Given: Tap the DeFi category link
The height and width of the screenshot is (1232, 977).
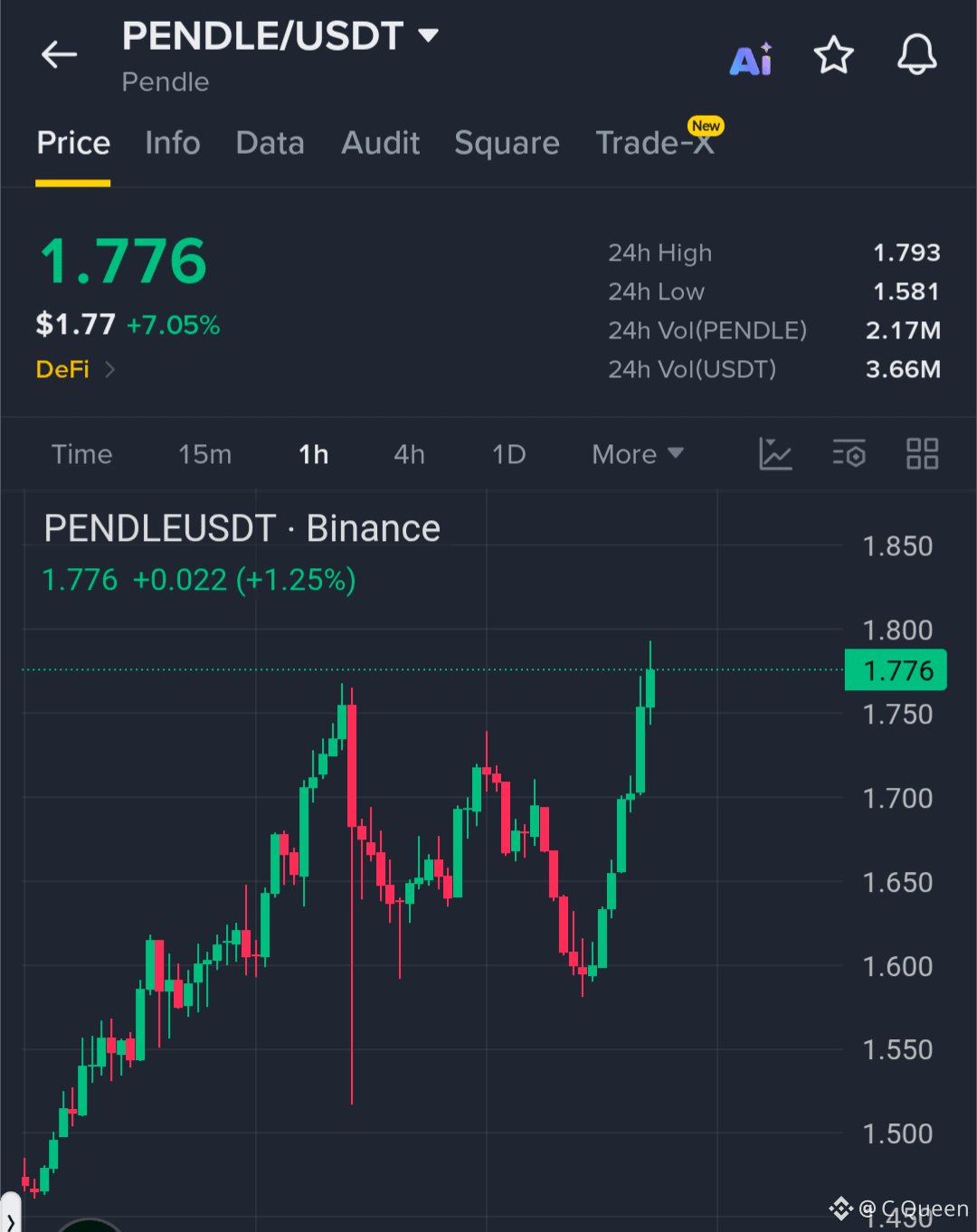Looking at the screenshot, I should tap(62, 369).
